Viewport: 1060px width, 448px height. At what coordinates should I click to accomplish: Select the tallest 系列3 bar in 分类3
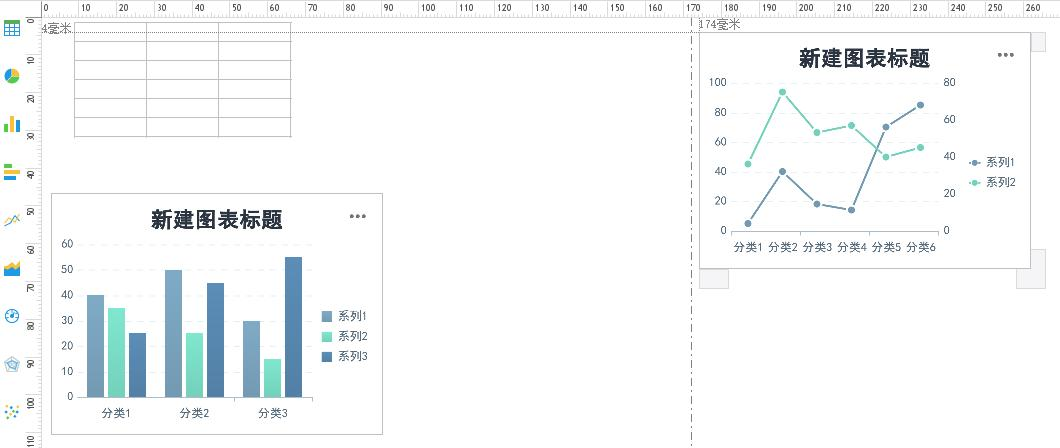[x=293, y=327]
